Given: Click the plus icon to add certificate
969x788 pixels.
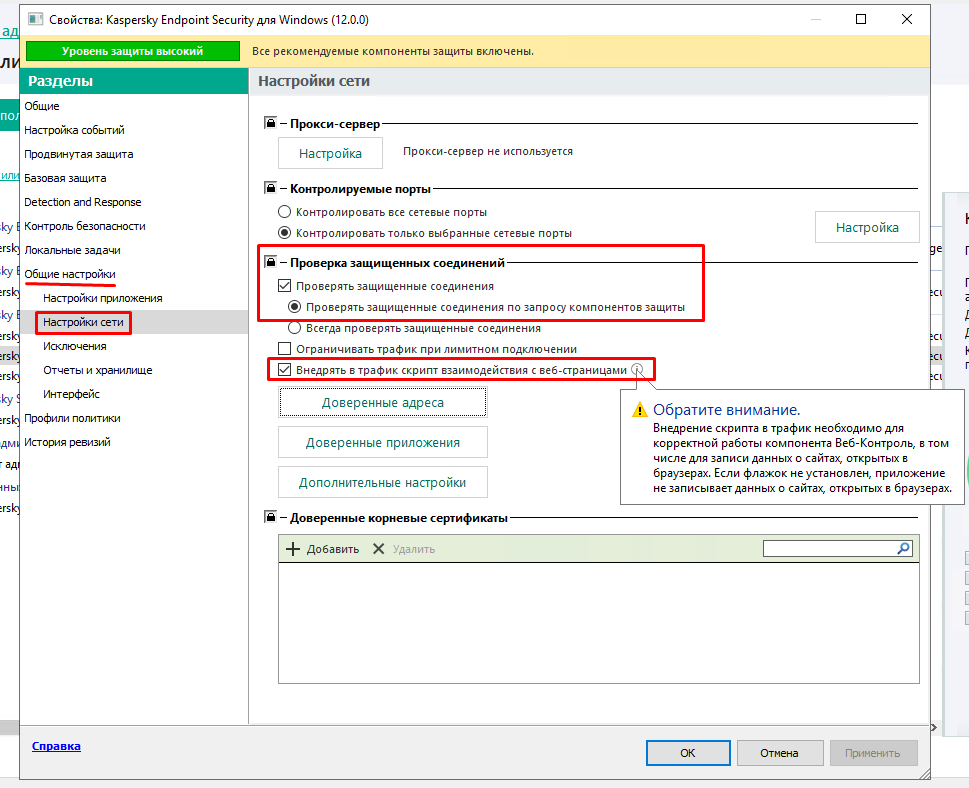Looking at the screenshot, I should pos(293,549).
